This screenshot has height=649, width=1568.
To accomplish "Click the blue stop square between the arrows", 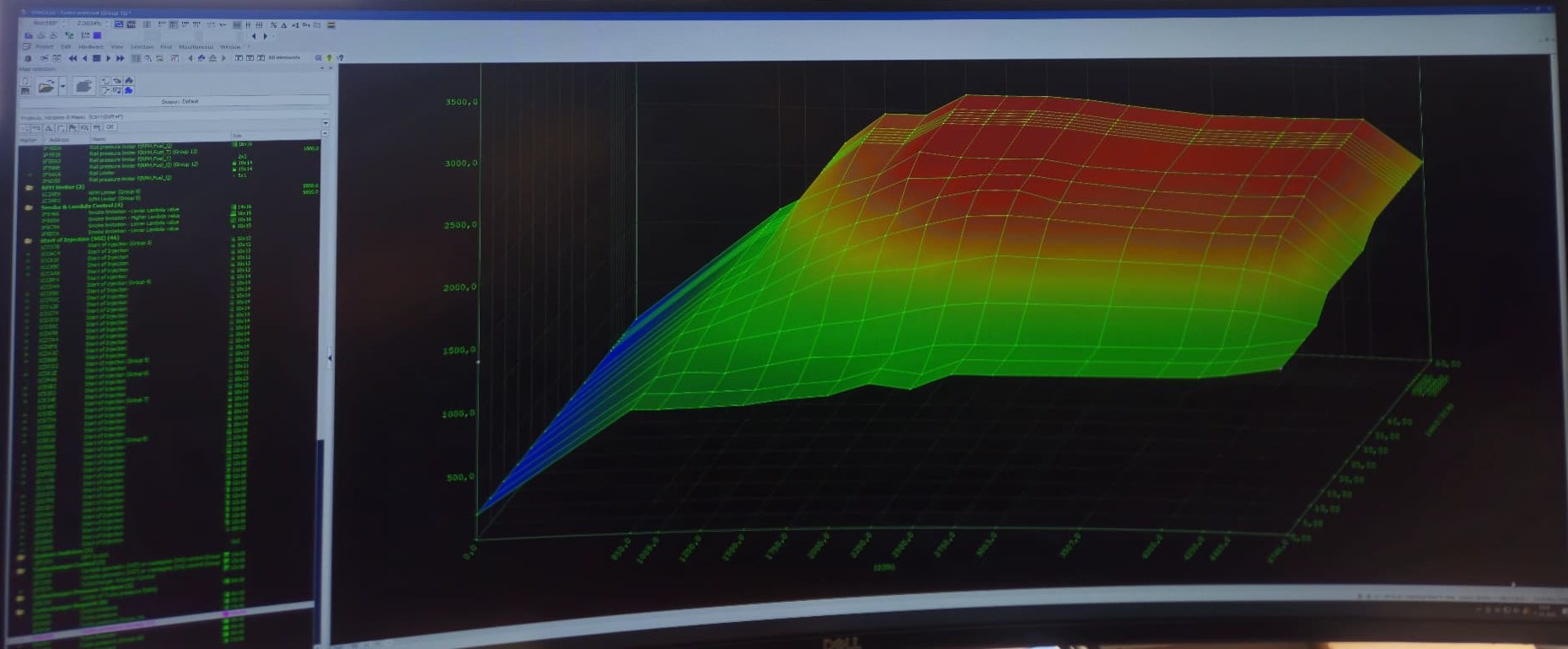I will (97, 59).
